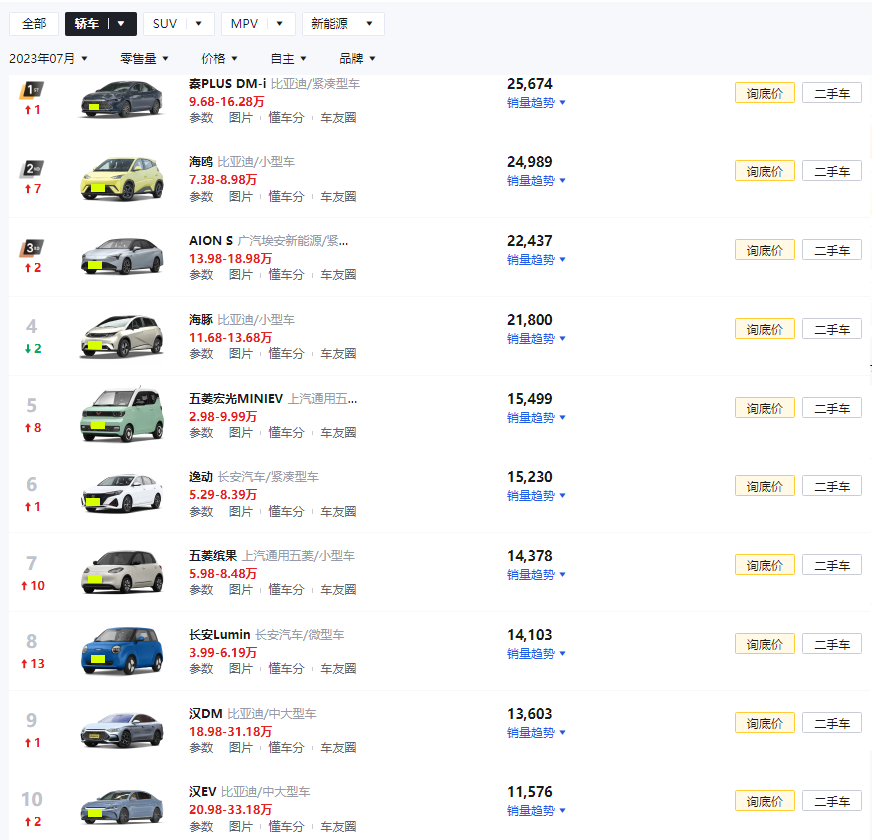872x840 pixels.
Task: Open 图片 link for AION S
Action: [240, 274]
